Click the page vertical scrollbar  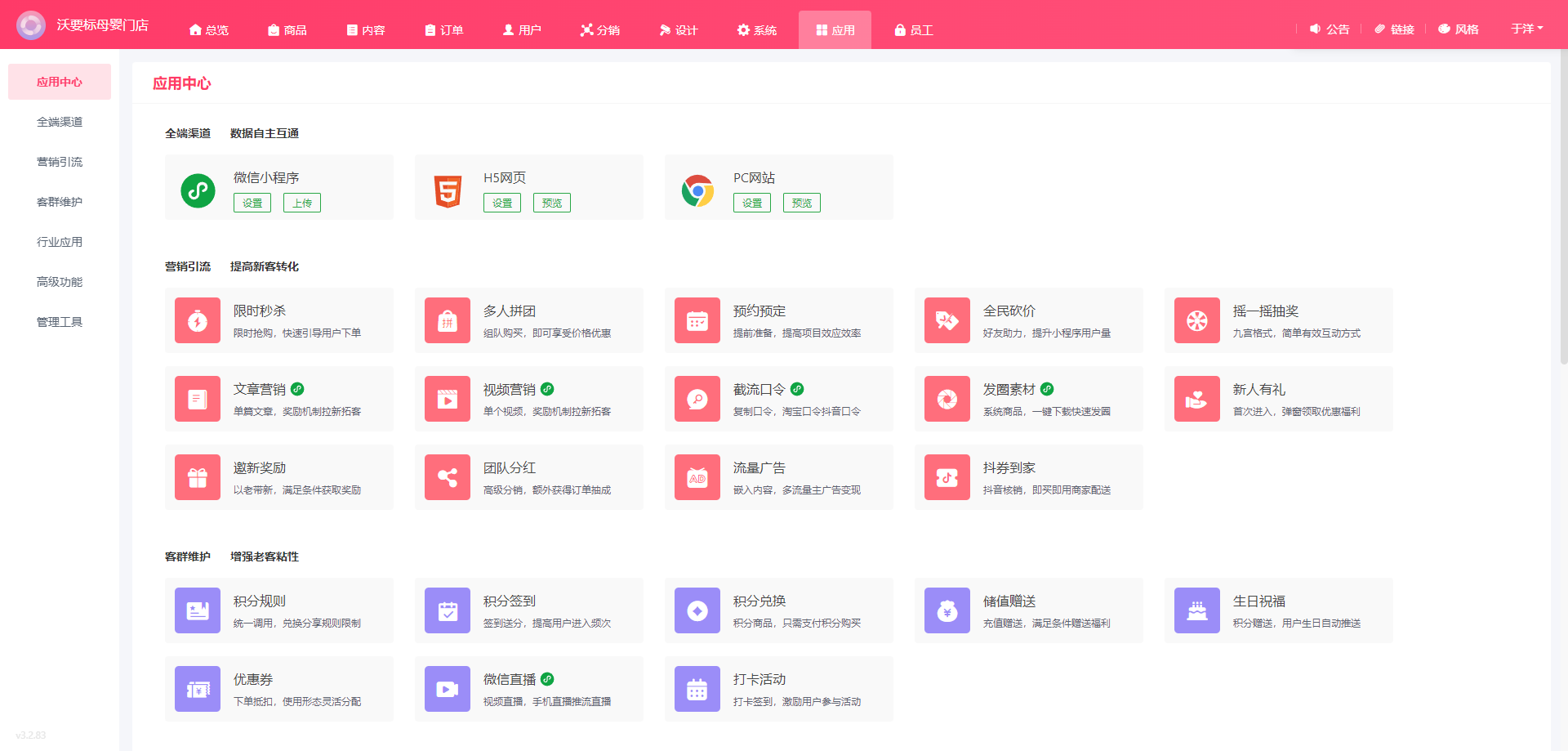click(1563, 204)
